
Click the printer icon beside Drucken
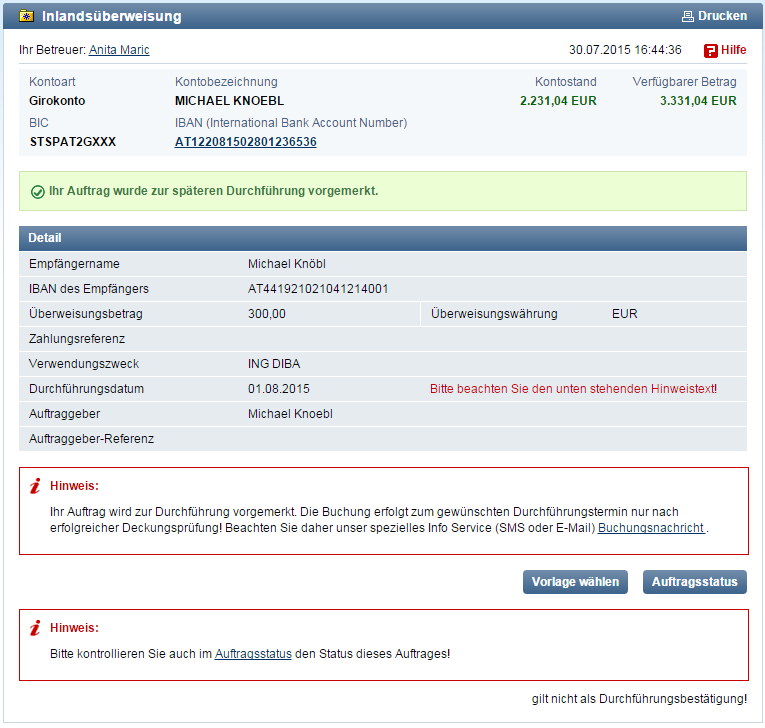687,17
